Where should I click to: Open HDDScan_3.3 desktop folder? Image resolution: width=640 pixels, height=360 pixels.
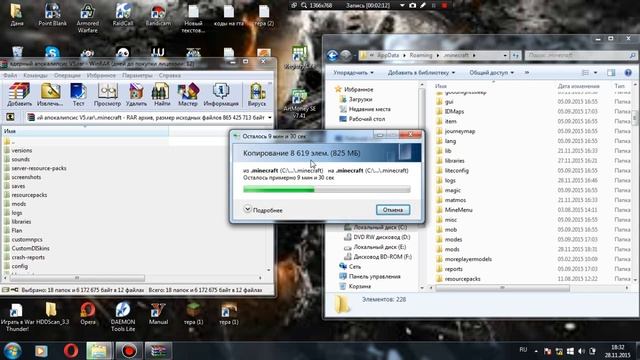click(x=52, y=313)
